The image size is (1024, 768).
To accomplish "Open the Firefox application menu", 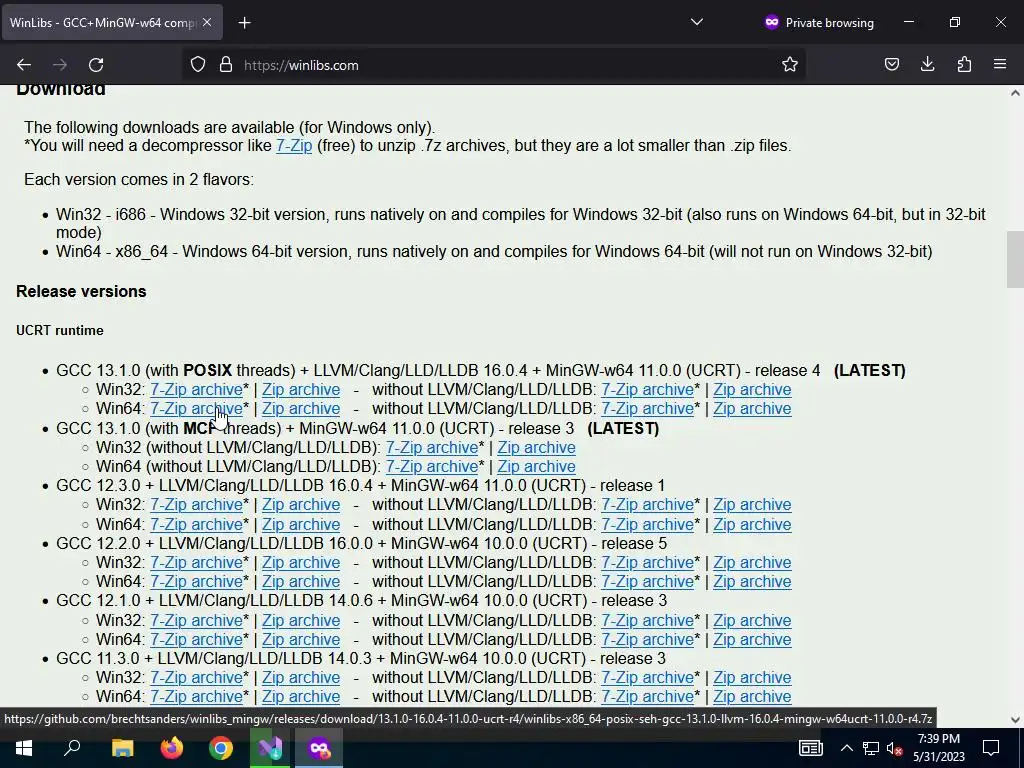I will pyautogui.click(x=1000, y=64).
